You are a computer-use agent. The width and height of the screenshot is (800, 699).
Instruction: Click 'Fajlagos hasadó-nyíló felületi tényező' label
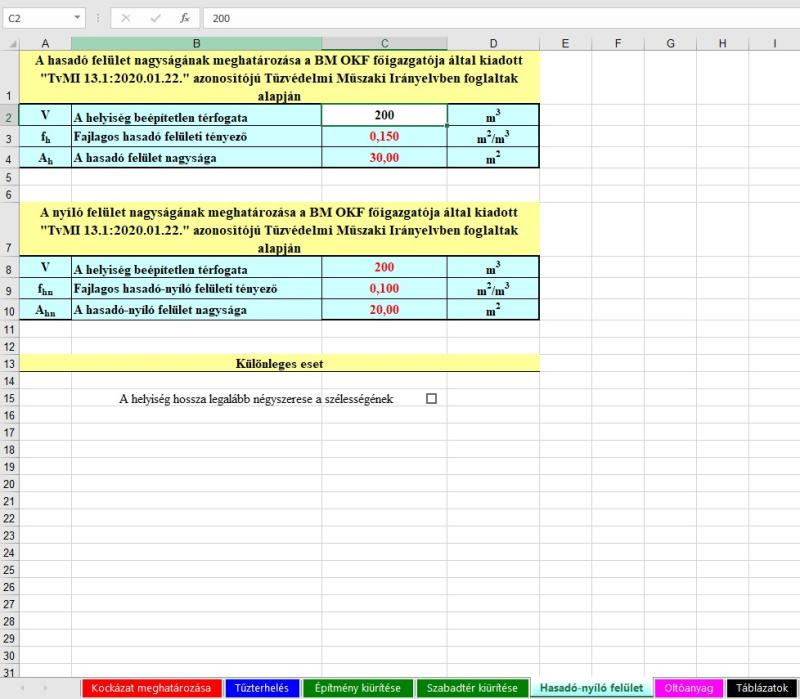[x=176, y=289]
